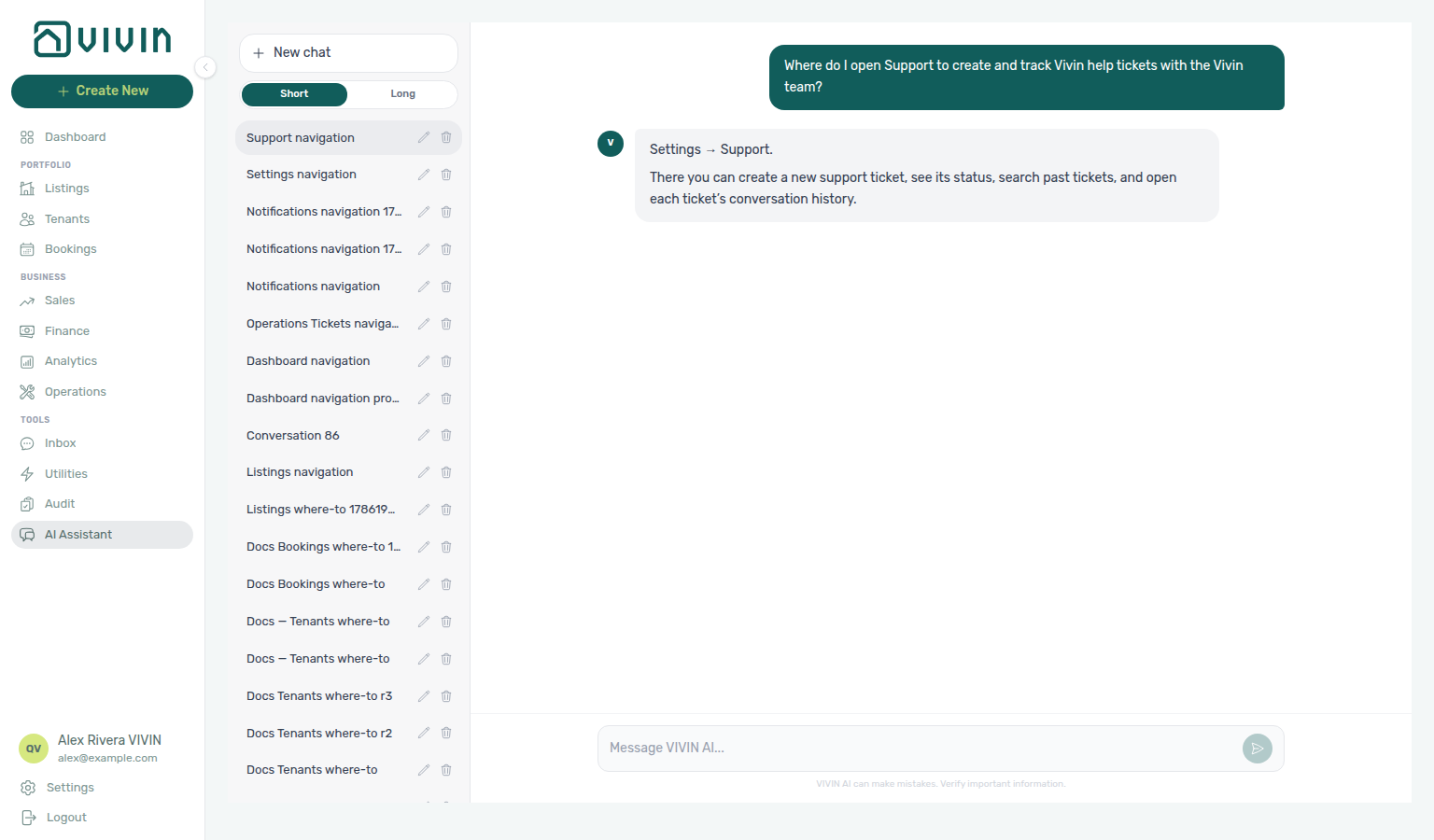Click the Finance sidebar item
Screen dimensions: 1434x840
click(x=102, y=331)
